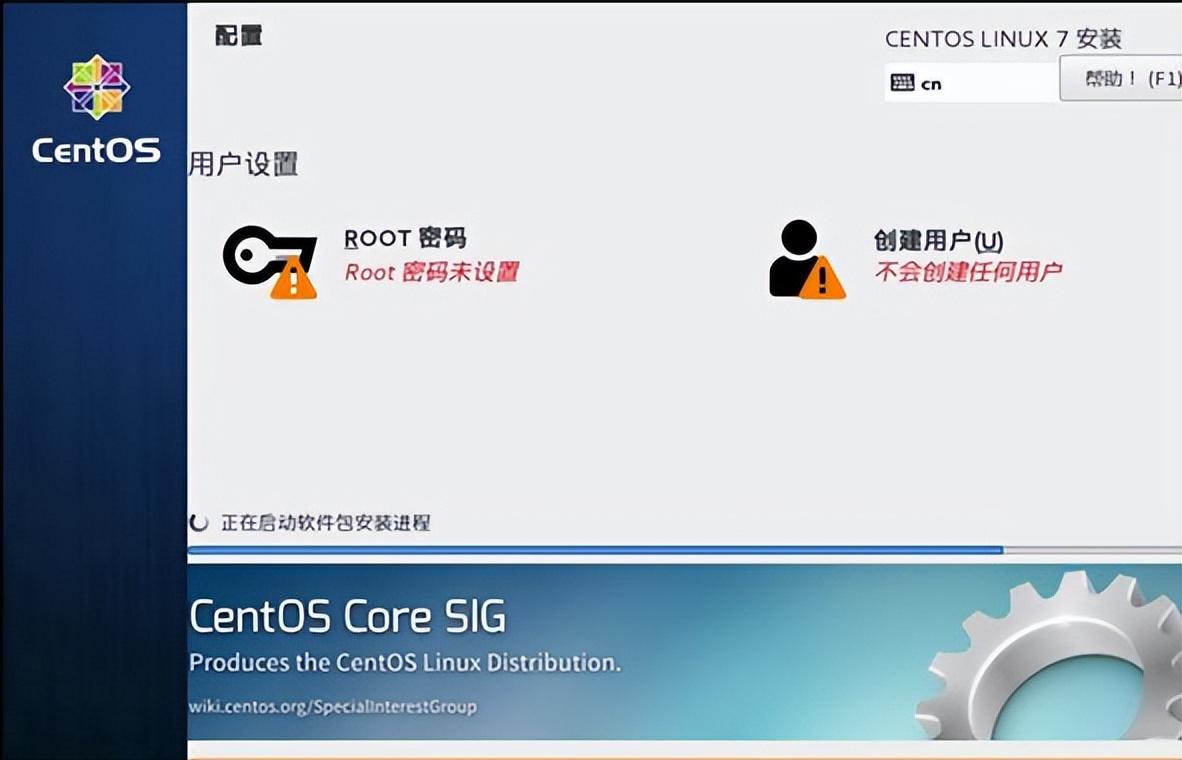
Task: Click the 用户设置 section heading
Action: coord(243,164)
